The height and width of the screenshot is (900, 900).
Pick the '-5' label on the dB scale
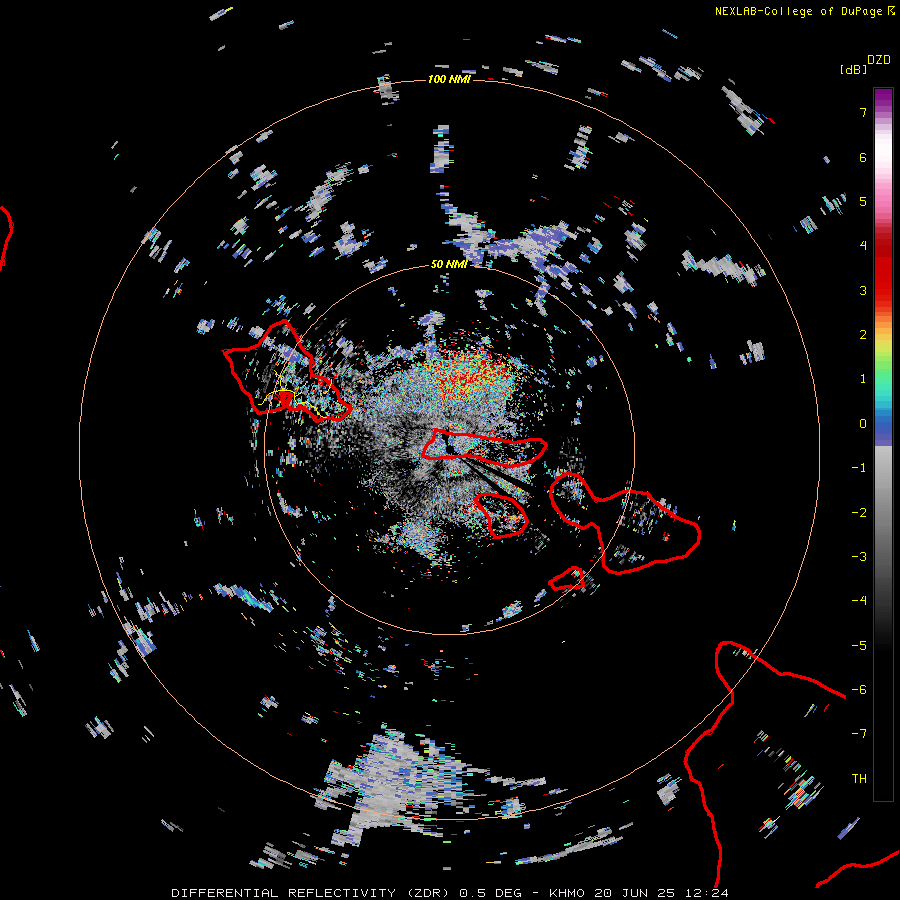point(859,646)
